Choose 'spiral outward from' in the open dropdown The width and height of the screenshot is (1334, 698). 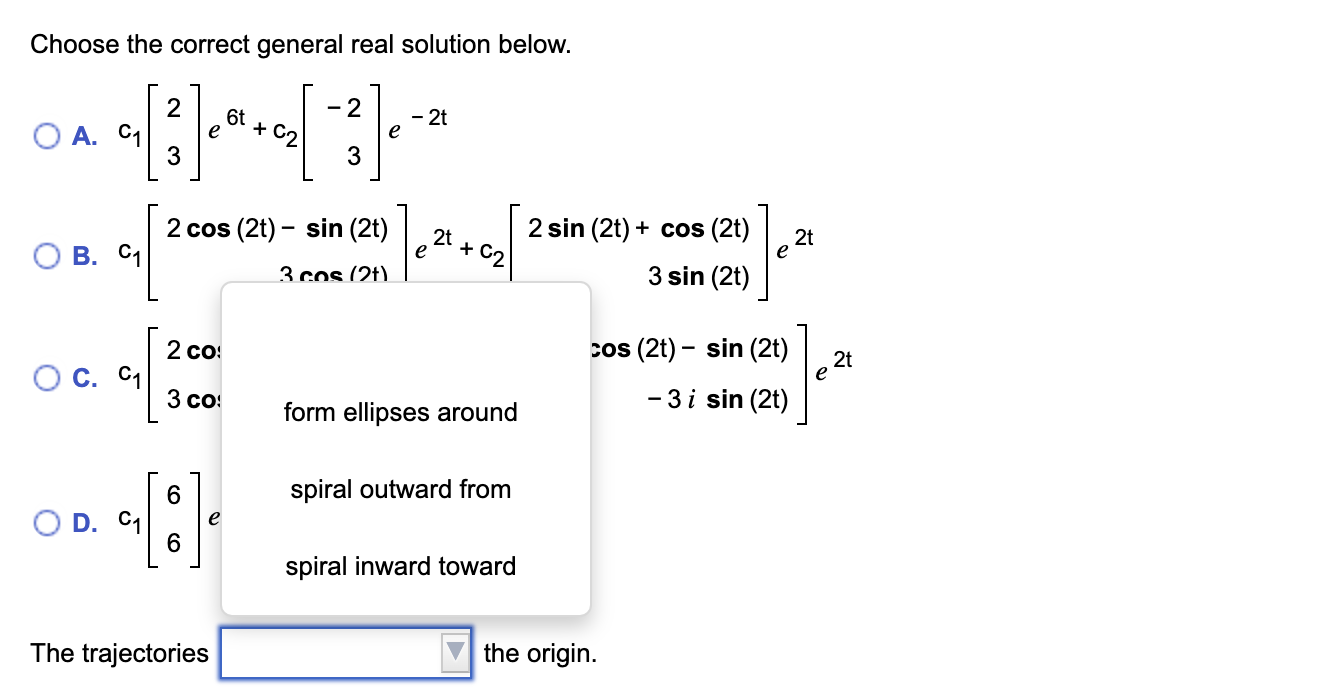400,489
